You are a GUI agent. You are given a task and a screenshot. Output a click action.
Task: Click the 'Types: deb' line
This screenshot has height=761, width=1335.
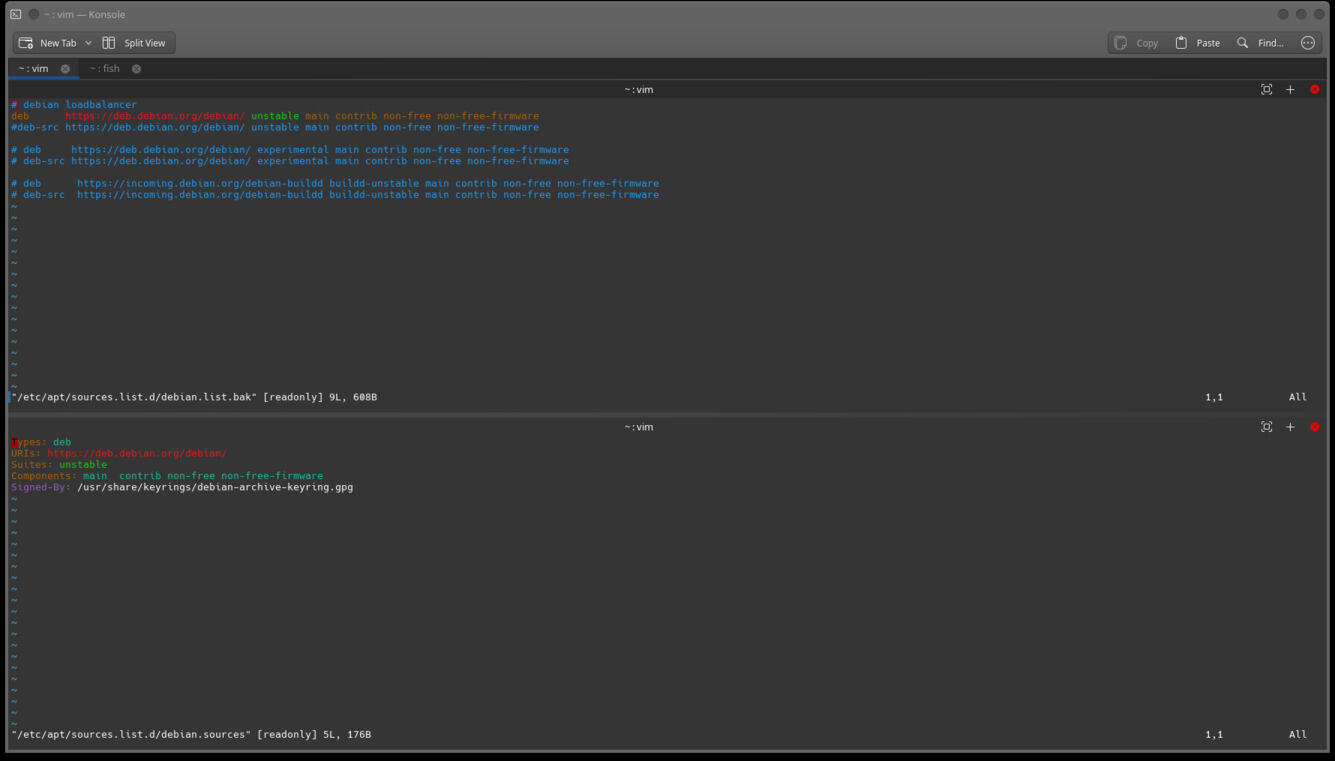(41, 442)
